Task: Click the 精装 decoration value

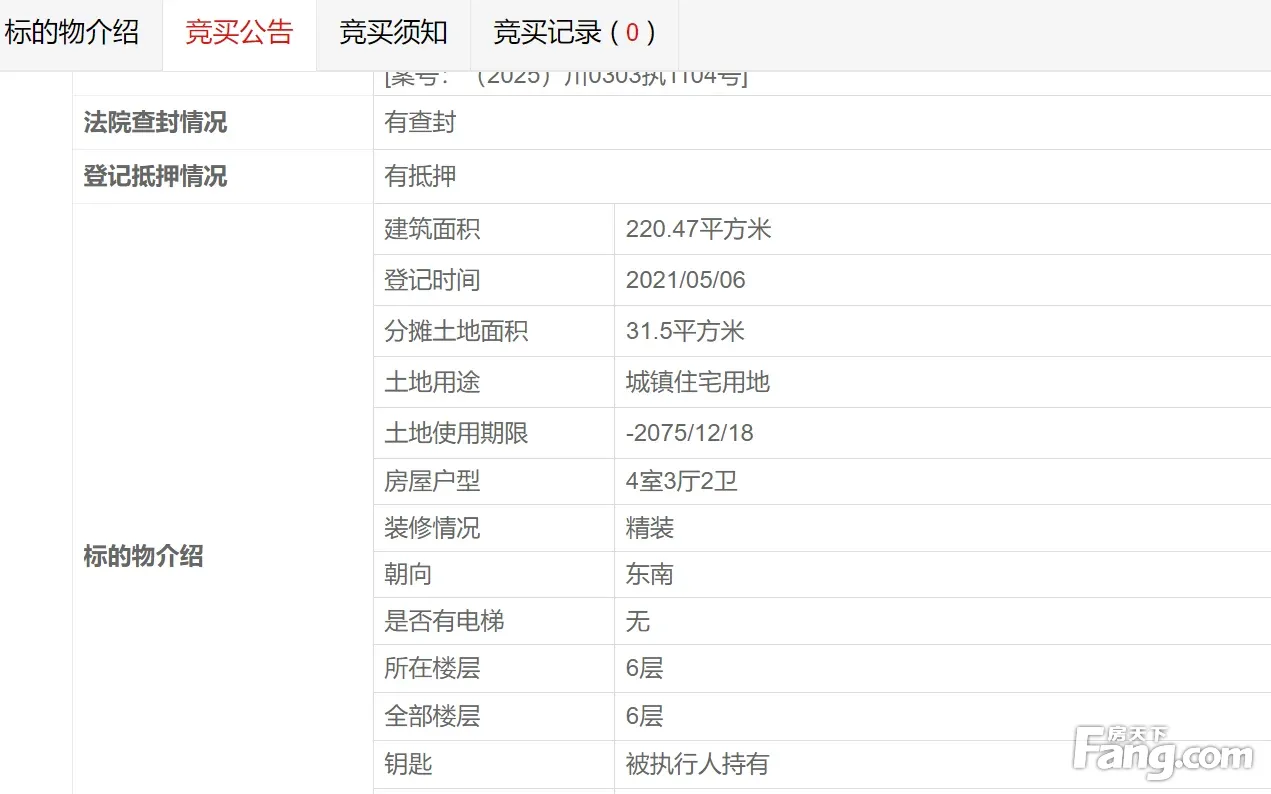Action: 650,528
